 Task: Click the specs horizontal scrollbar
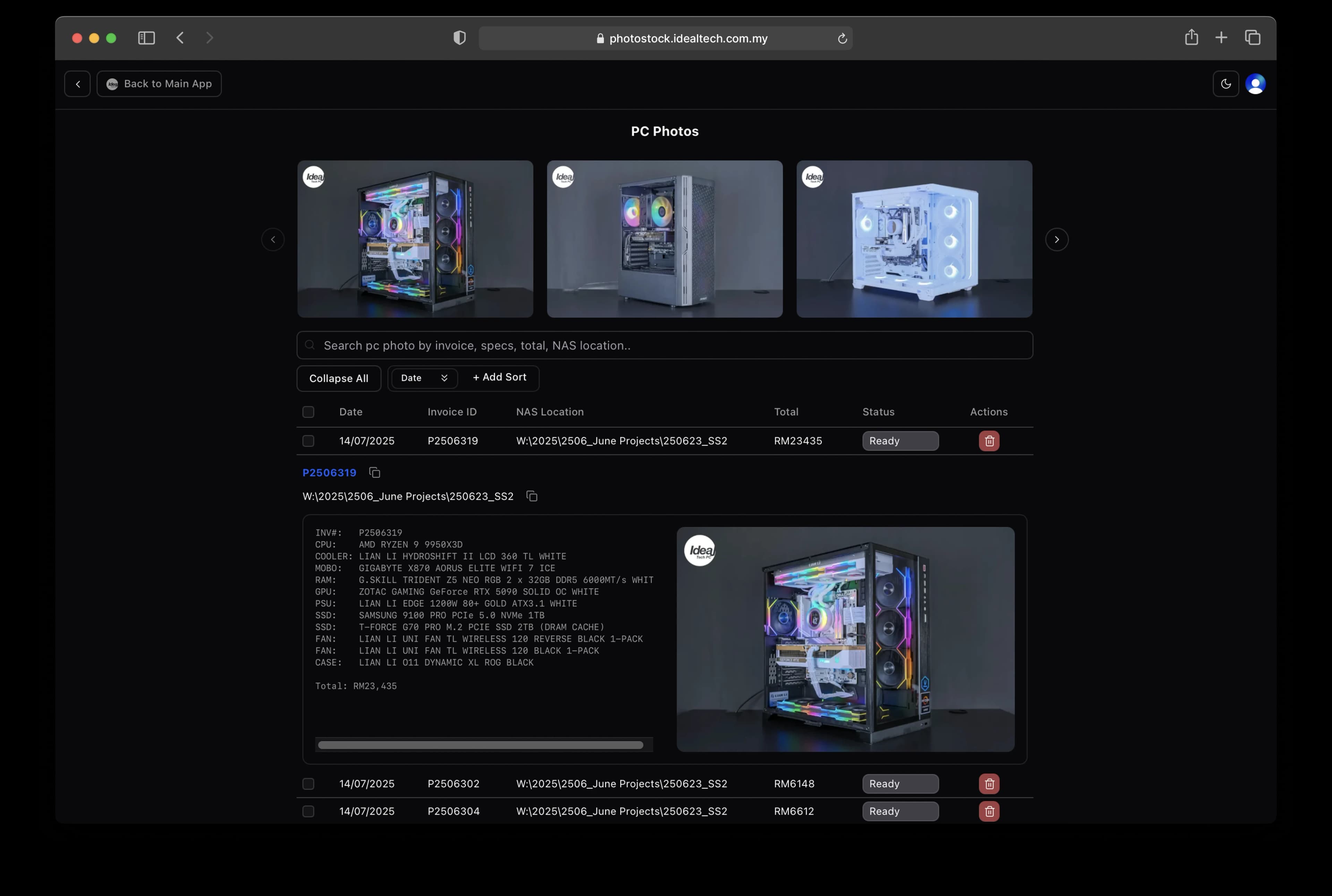pyautogui.click(x=480, y=745)
